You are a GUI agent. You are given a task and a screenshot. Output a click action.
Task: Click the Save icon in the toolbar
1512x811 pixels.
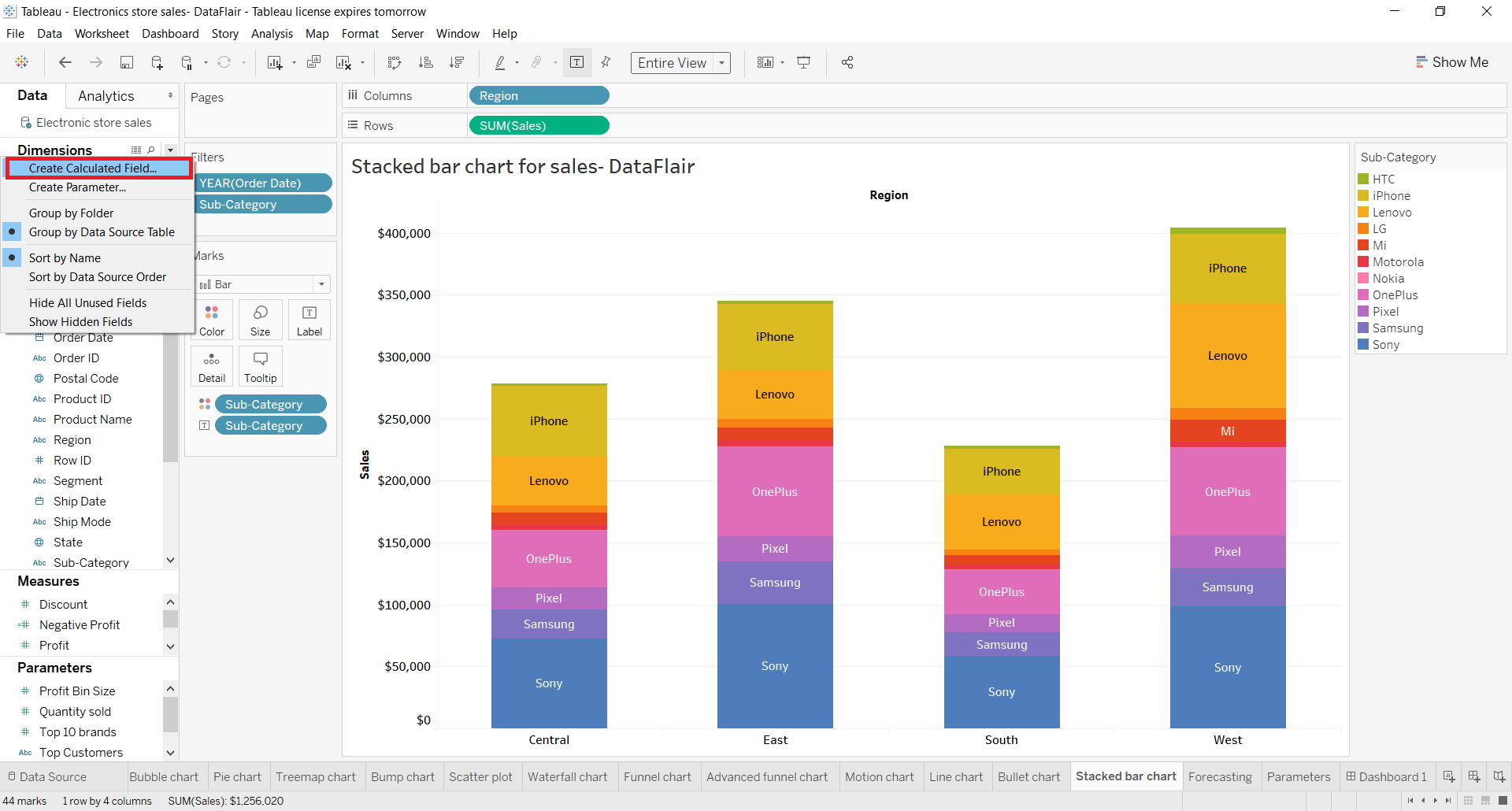127,62
